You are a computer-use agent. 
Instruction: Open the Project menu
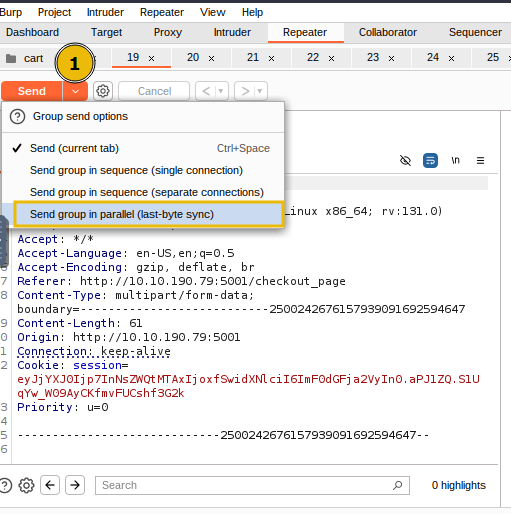(54, 12)
